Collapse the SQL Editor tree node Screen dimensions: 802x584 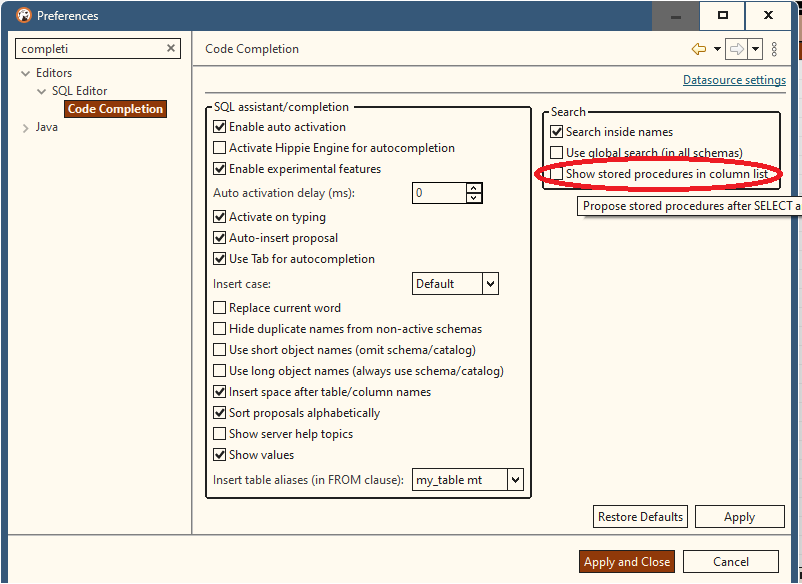[40, 90]
